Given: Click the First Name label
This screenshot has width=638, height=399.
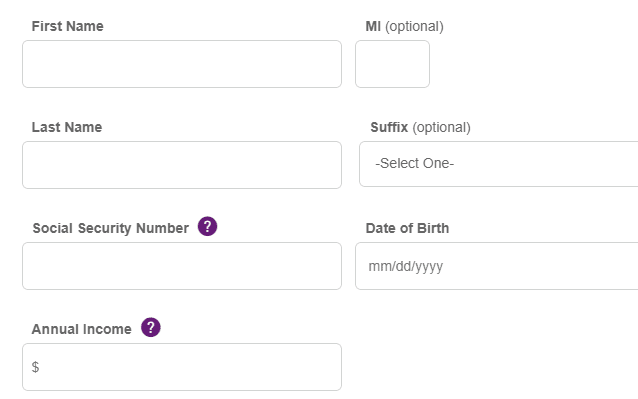Looking at the screenshot, I should tap(68, 26).
